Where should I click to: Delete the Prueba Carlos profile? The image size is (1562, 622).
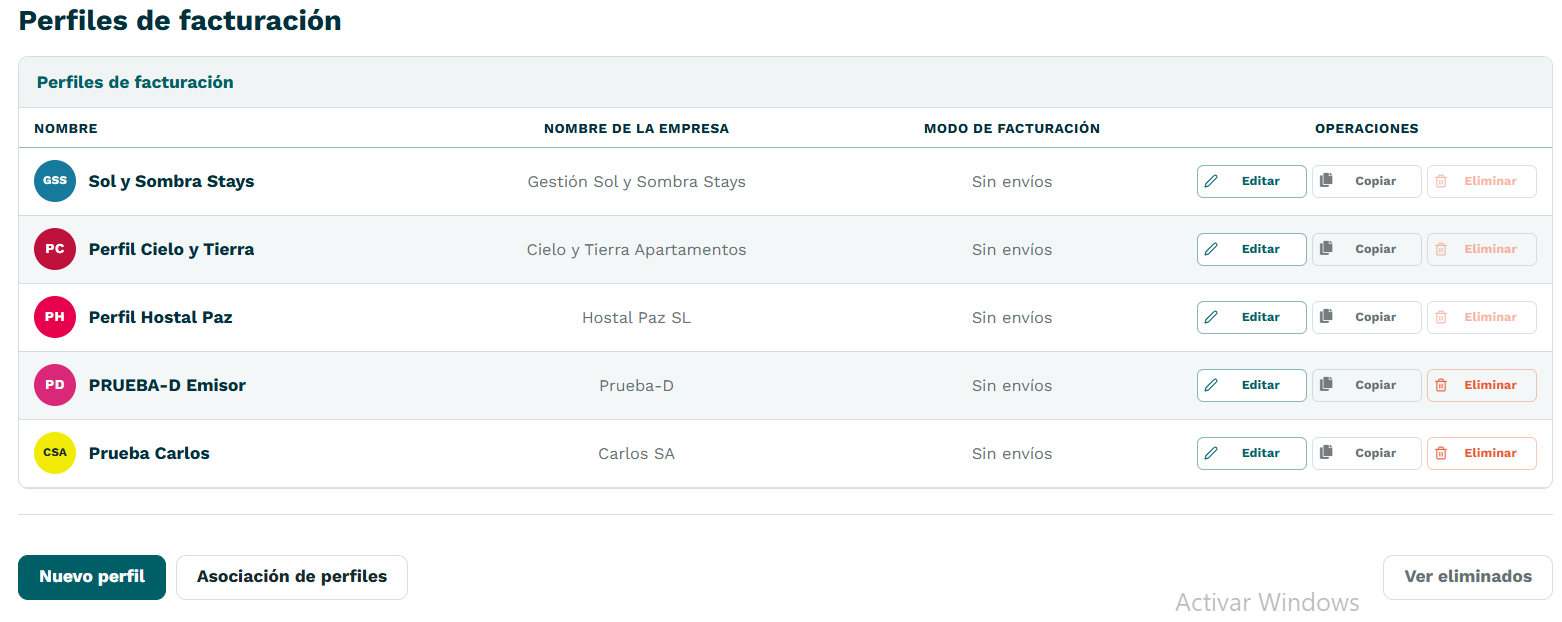click(1481, 453)
